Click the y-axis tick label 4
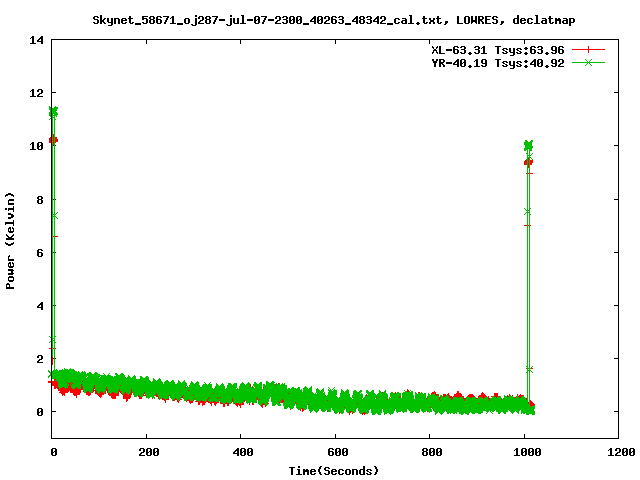 (40, 306)
